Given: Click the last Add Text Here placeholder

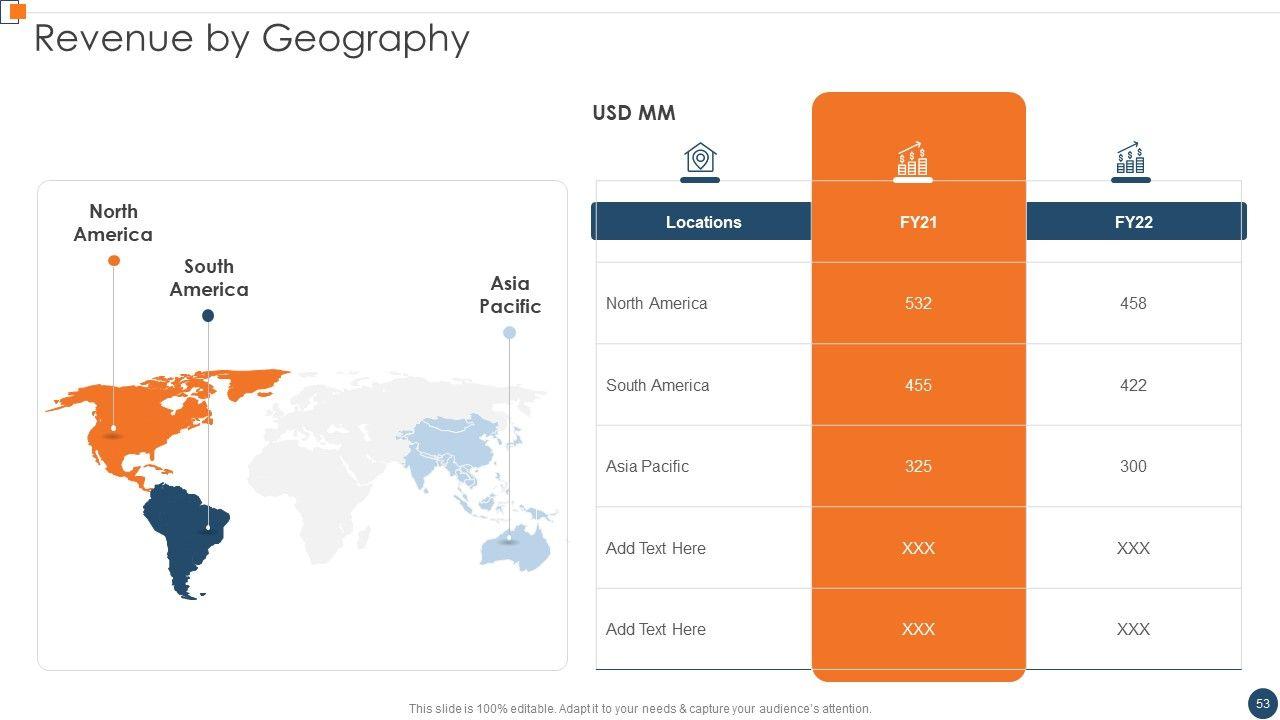Looking at the screenshot, I should coord(655,629).
